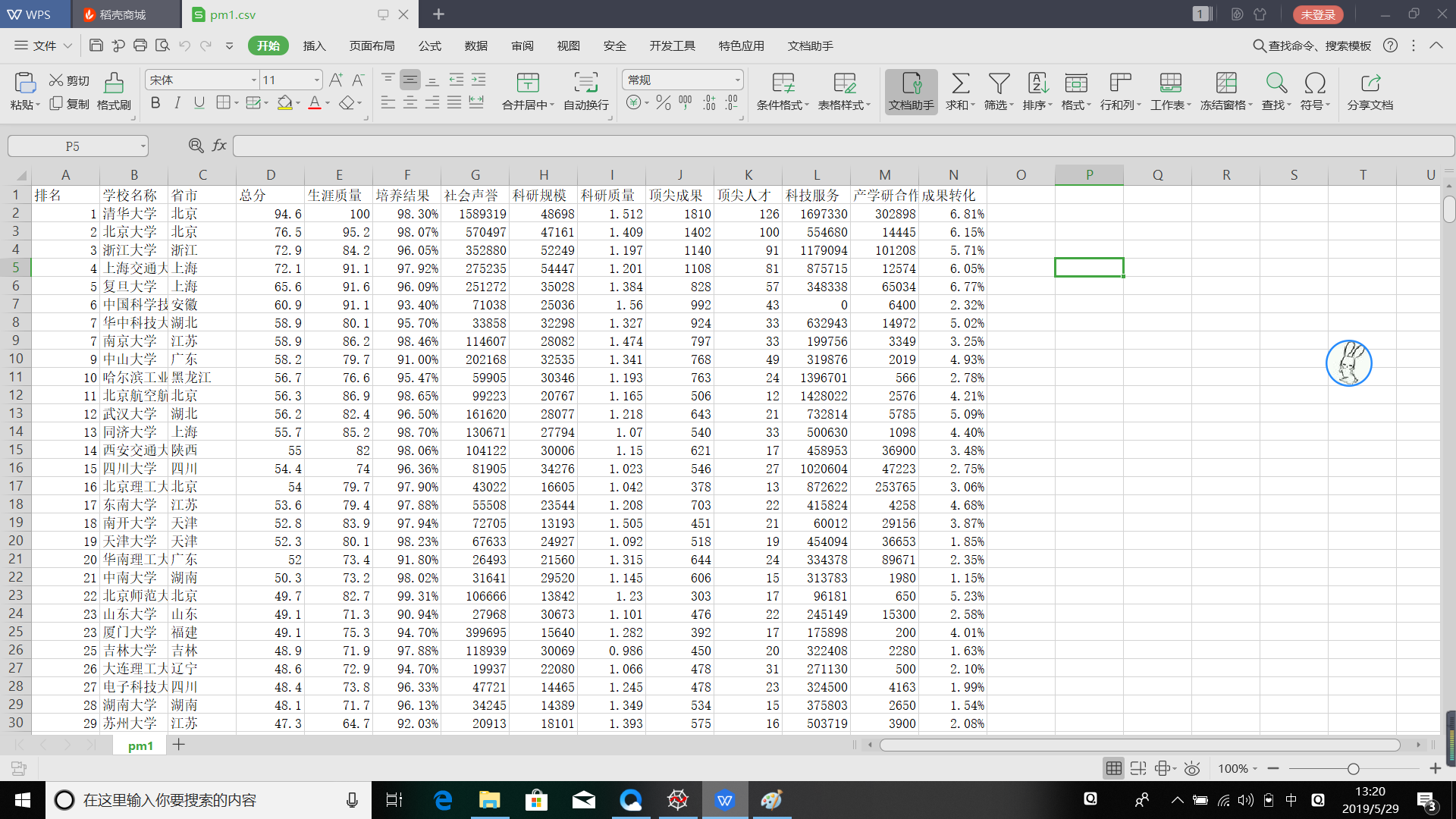Open the font size dropdown
The height and width of the screenshot is (819, 1456).
(316, 80)
